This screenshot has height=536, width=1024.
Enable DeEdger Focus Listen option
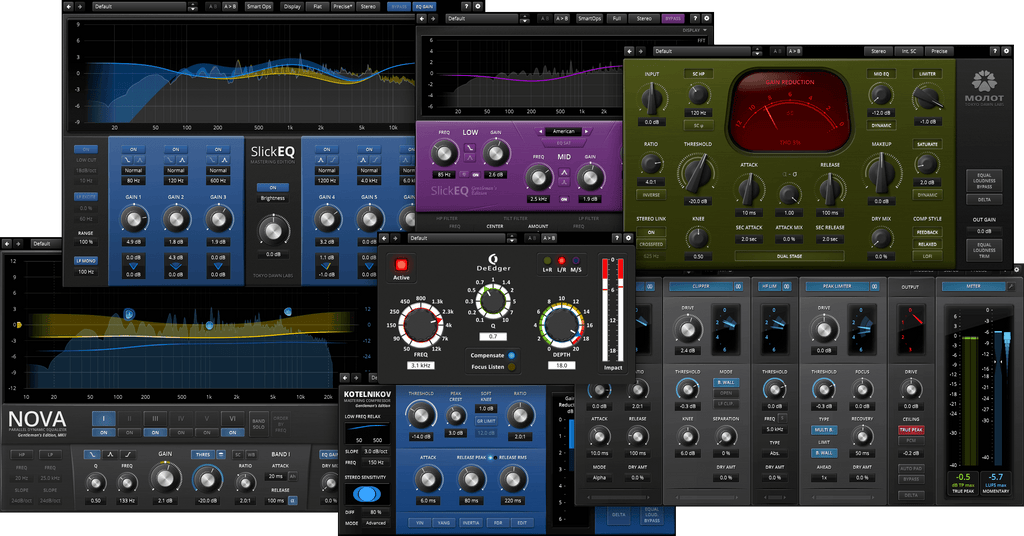click(x=511, y=367)
